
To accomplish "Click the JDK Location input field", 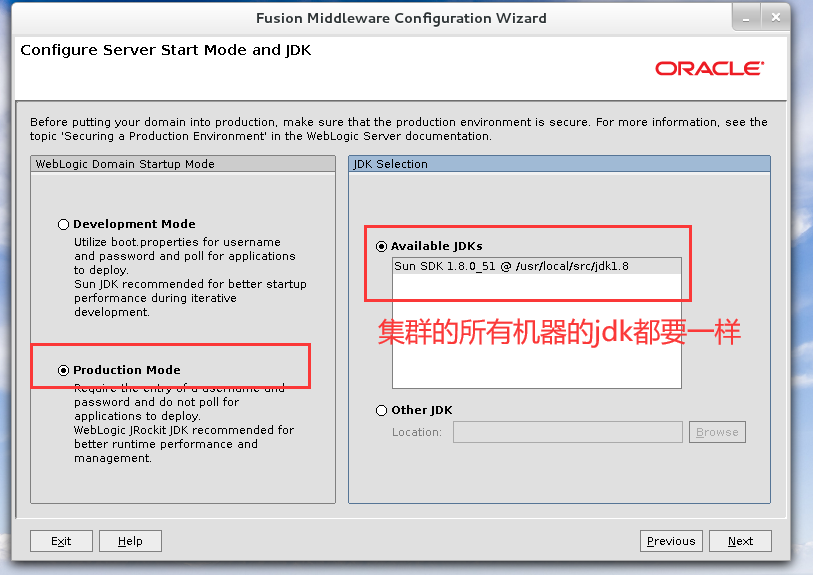I will click(568, 432).
